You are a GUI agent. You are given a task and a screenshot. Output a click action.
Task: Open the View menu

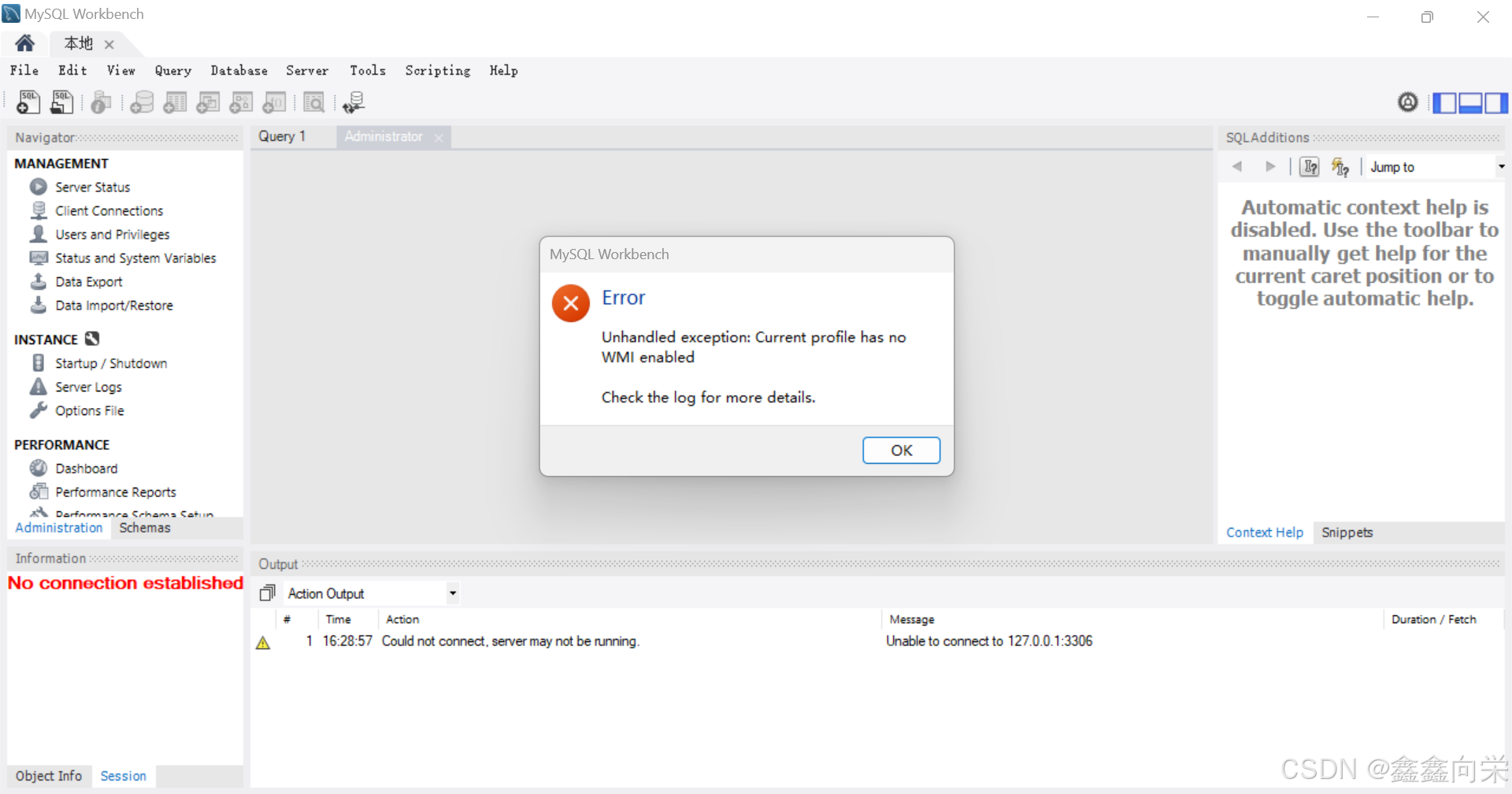coord(121,71)
